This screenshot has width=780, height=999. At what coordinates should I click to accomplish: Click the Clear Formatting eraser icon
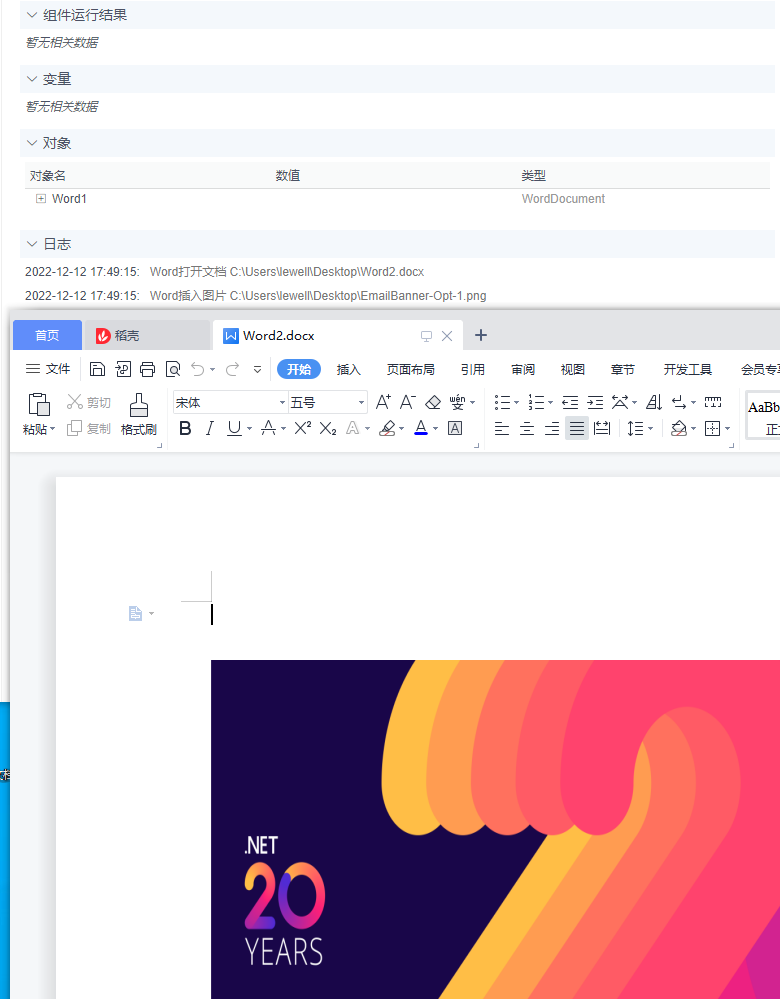pyautogui.click(x=433, y=402)
